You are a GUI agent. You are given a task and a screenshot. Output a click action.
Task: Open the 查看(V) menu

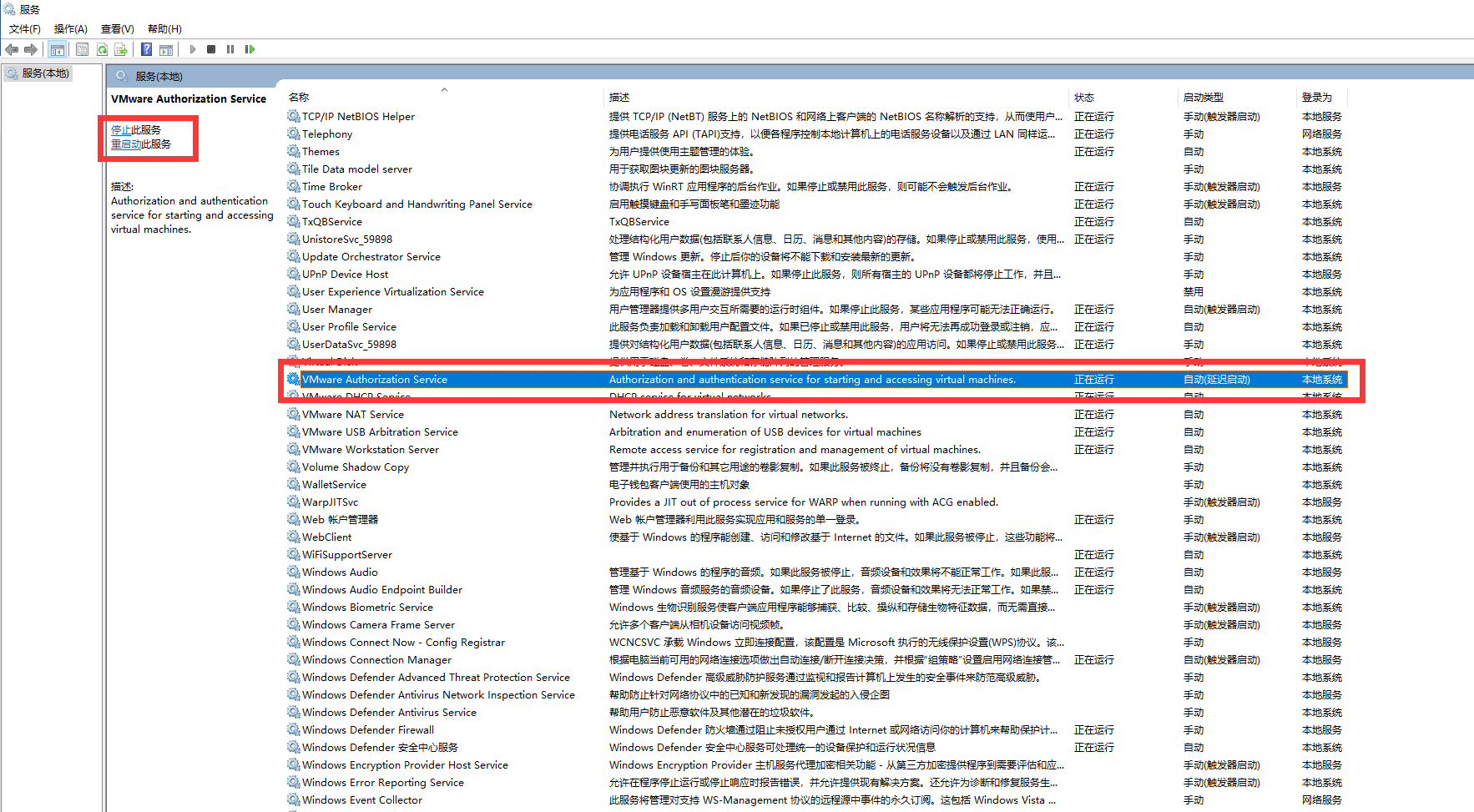point(116,28)
